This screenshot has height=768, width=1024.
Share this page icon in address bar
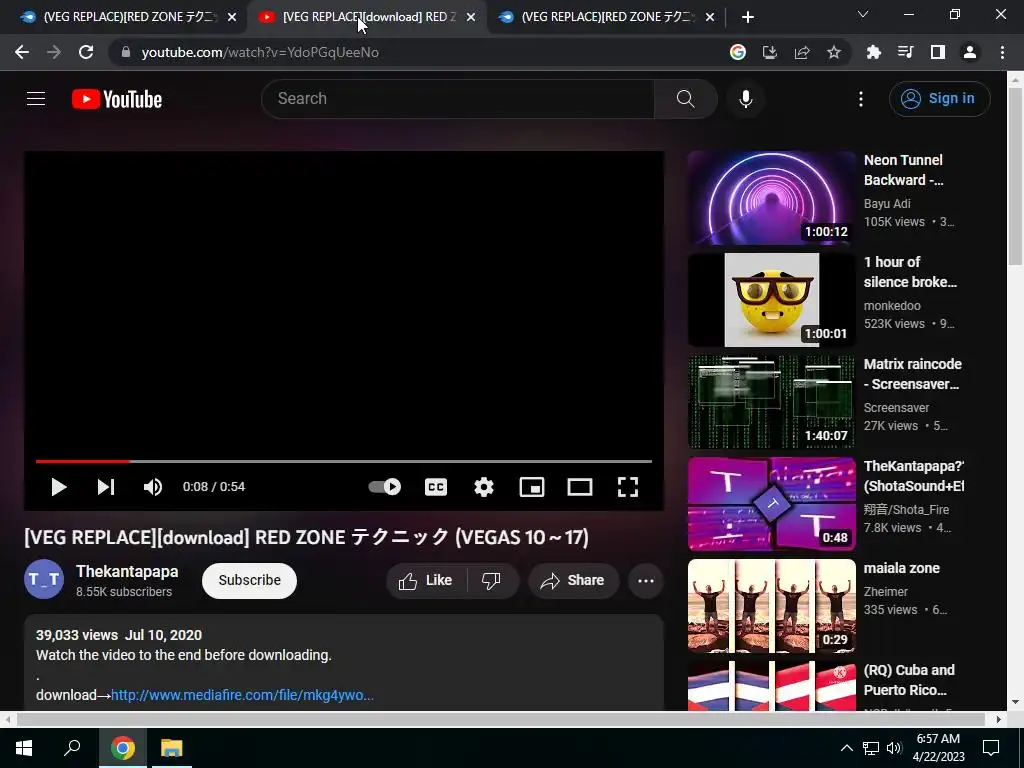pos(802,52)
